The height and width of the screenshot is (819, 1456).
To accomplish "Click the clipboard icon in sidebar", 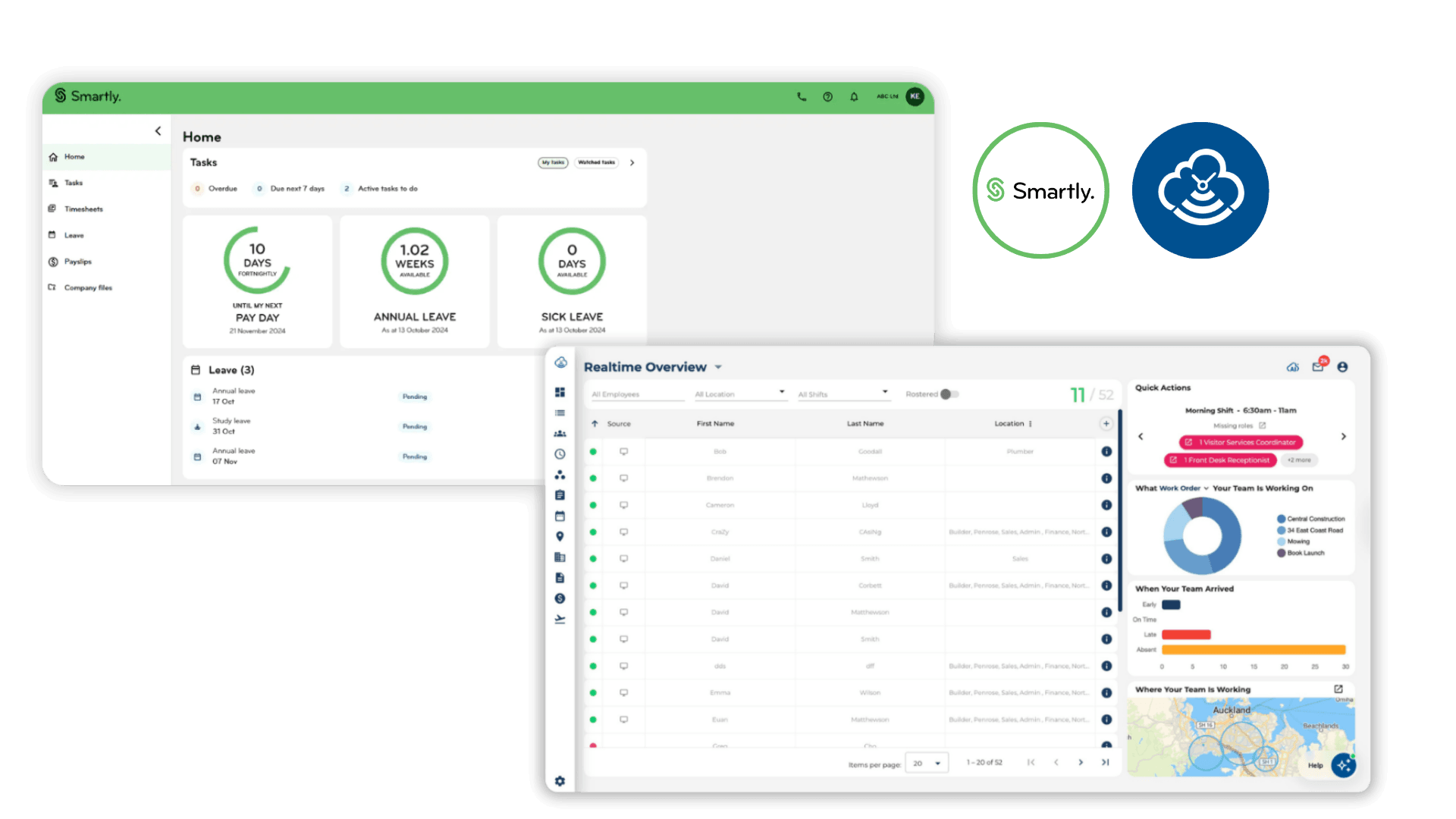I will pos(560,495).
